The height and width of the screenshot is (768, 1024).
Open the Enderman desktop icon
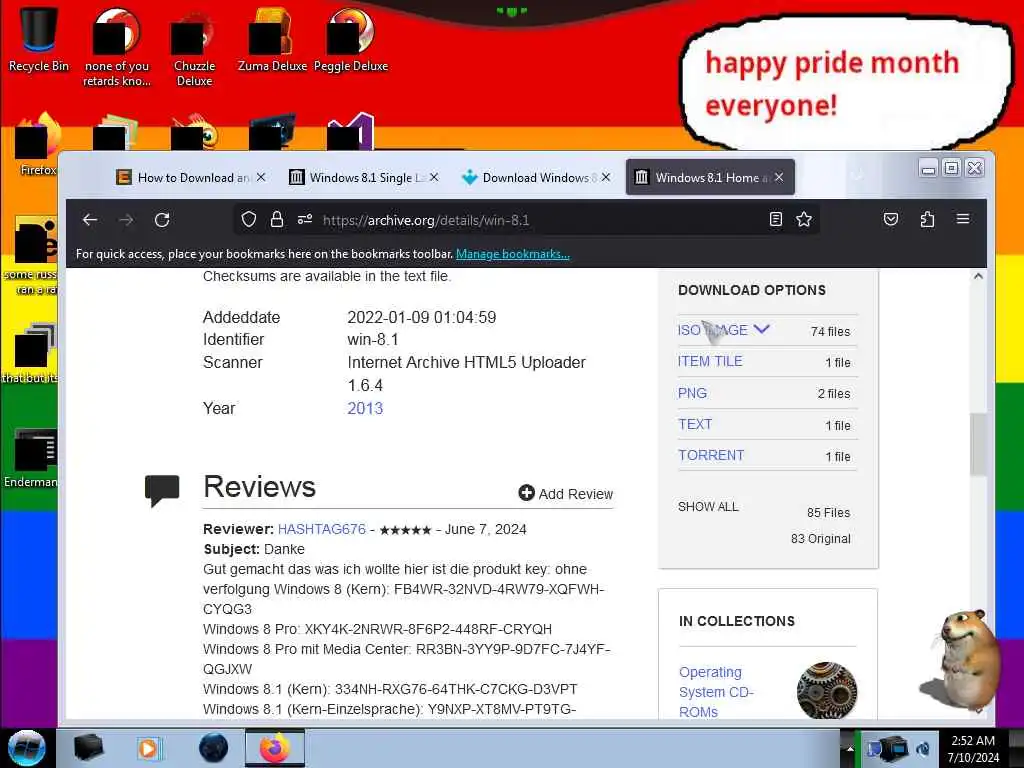click(x=31, y=457)
